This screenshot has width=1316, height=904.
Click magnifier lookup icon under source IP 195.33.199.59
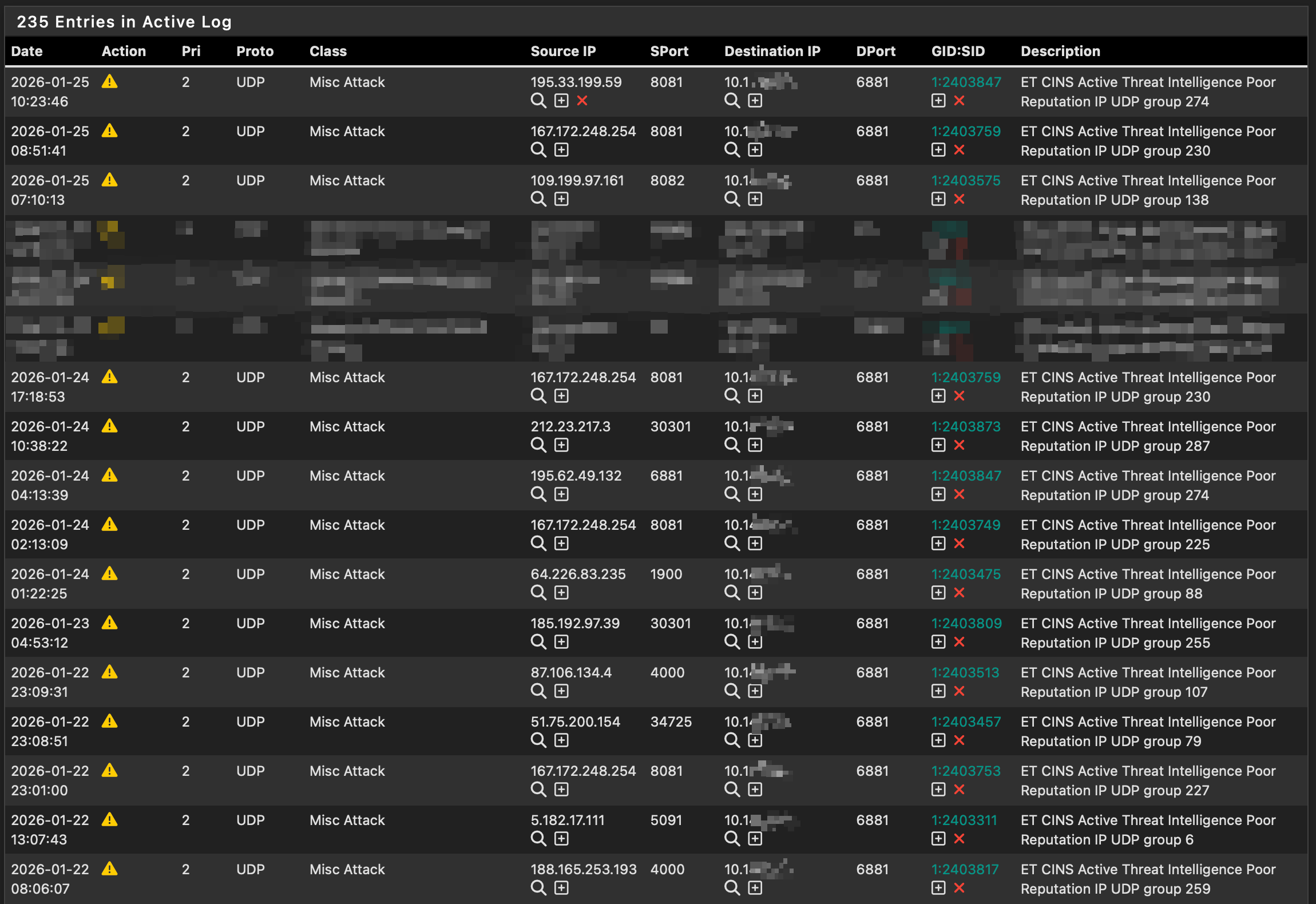click(x=538, y=101)
